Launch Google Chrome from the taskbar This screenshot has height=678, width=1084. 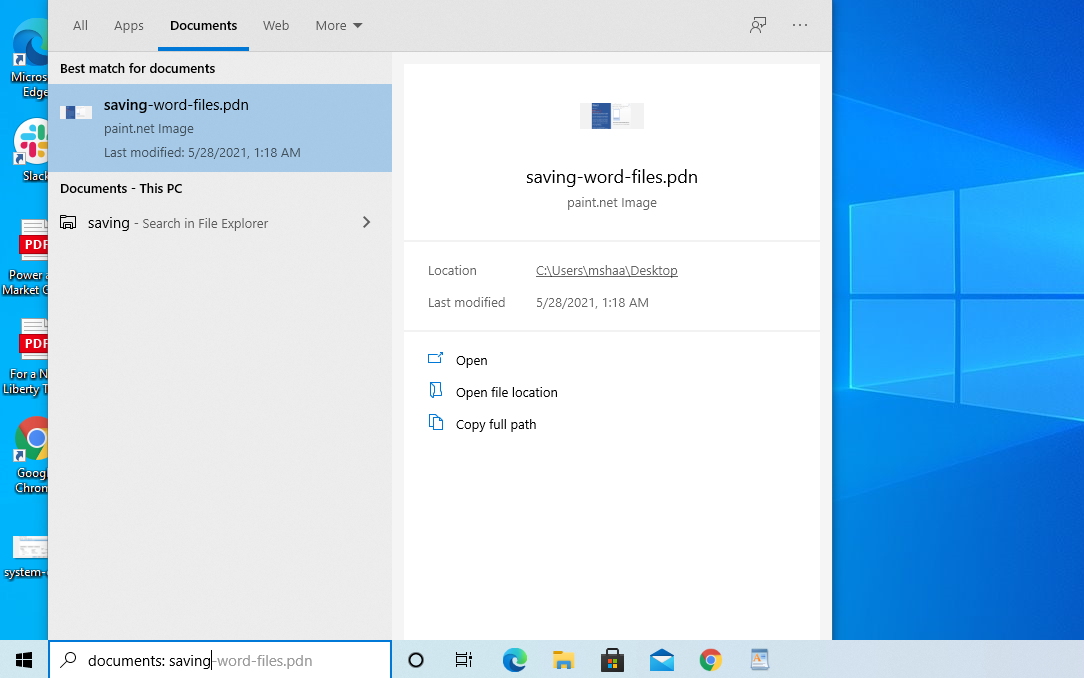[710, 660]
